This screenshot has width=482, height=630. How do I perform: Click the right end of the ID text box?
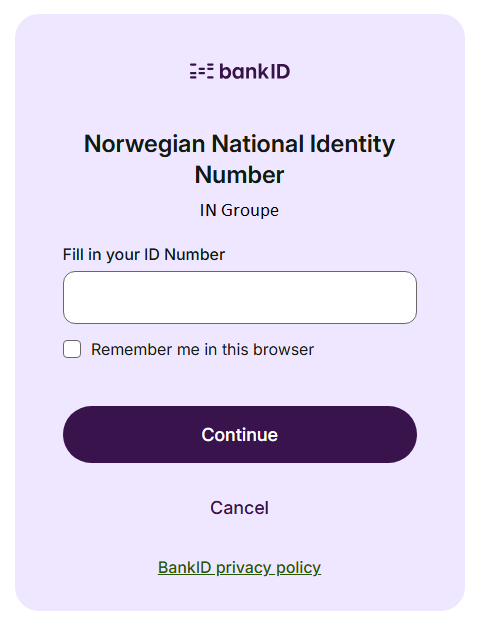tap(410, 297)
